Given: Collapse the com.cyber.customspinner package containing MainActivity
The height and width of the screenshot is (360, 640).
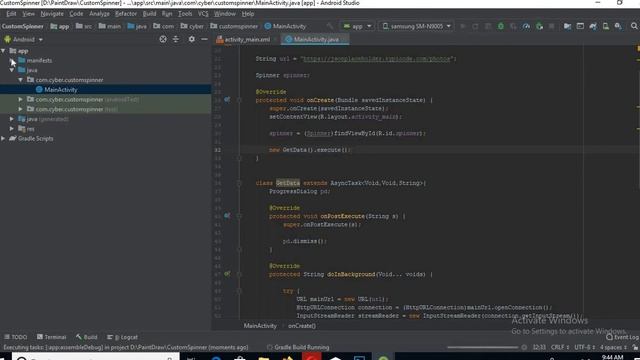Looking at the screenshot, I should pos(20,80).
